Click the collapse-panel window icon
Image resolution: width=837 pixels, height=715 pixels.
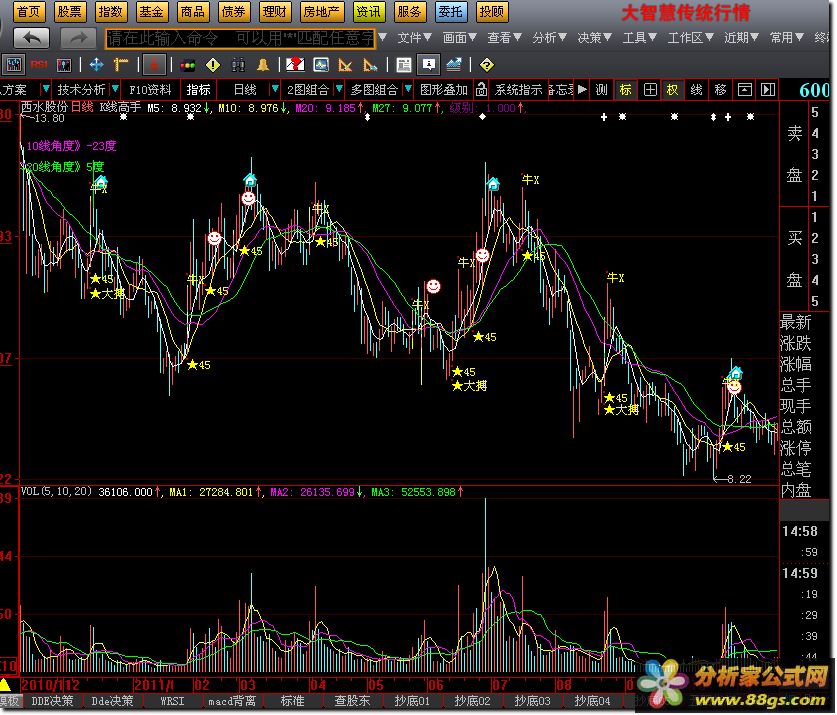744,90
